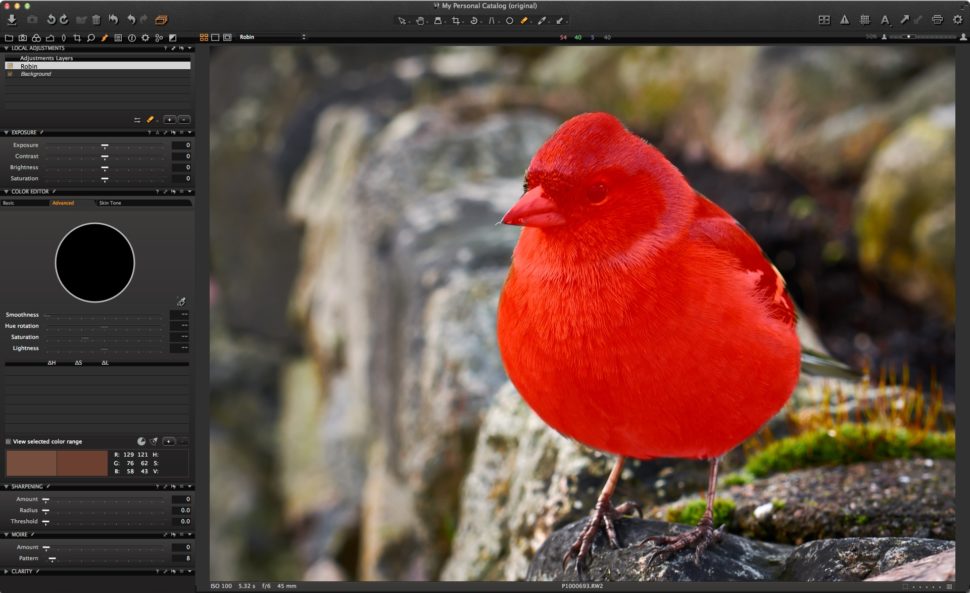The image size is (970, 593).
Task: Select the color picker in the Color Editor
Action: pyautogui.click(x=180, y=302)
